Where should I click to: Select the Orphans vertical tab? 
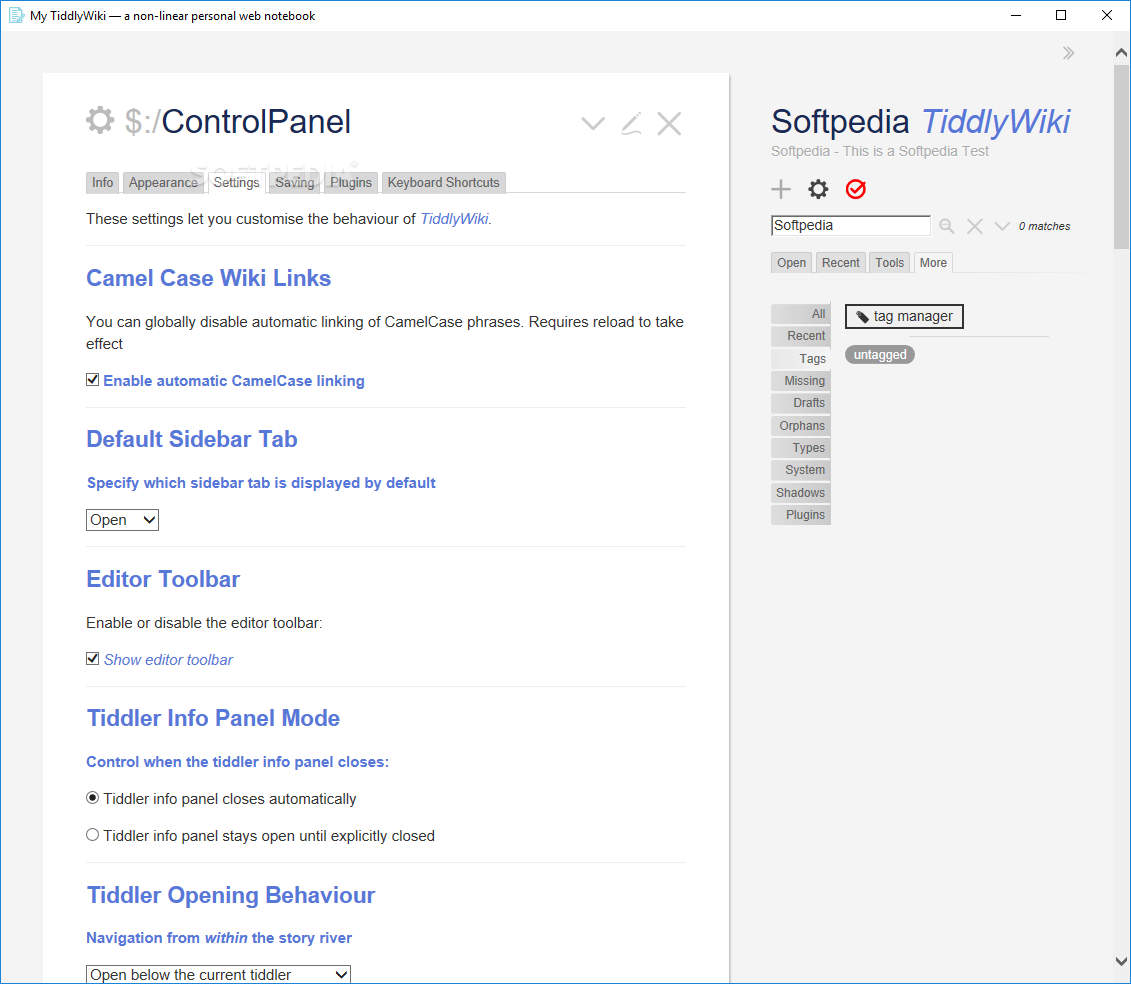801,426
